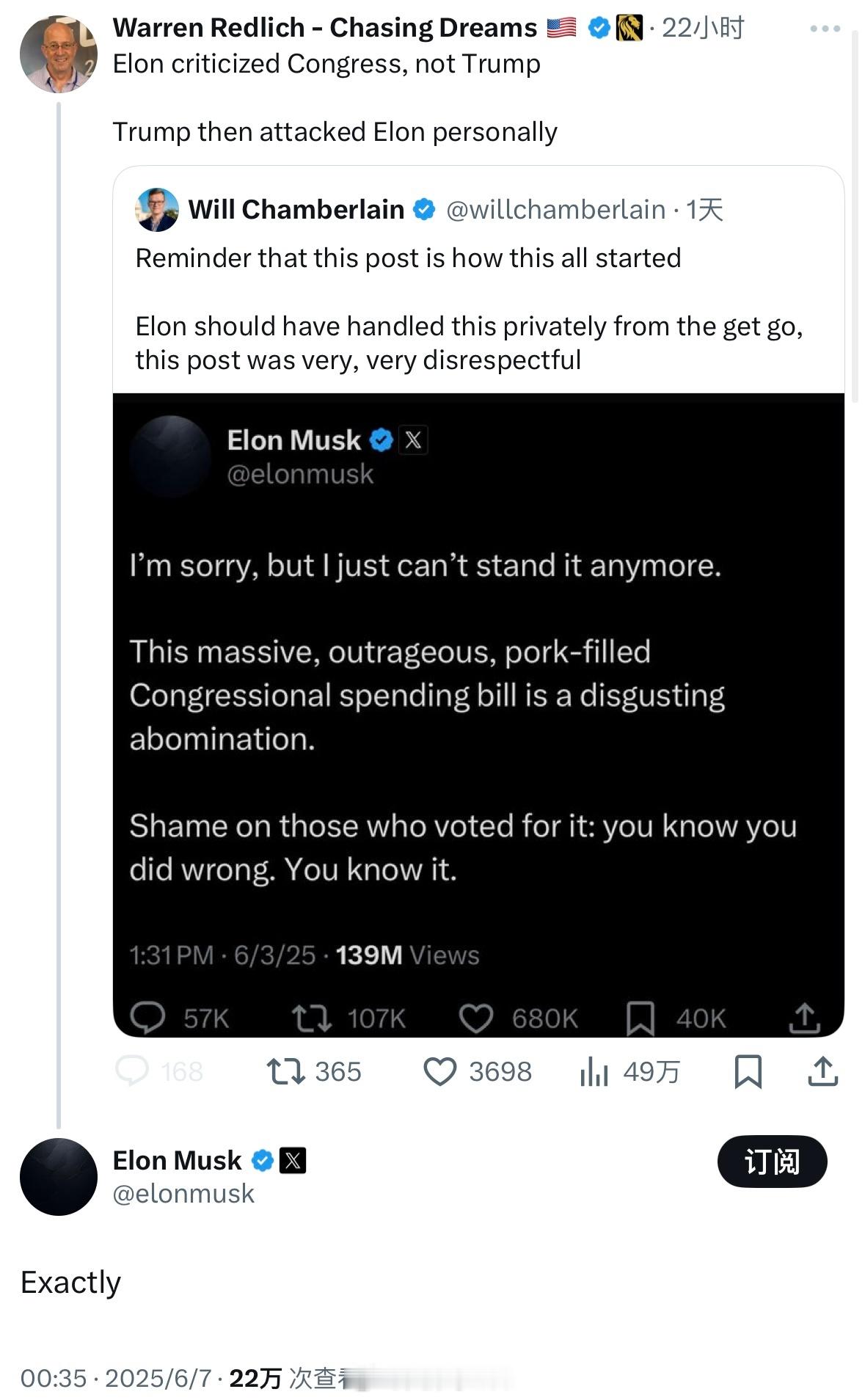
Task: Repost Warren Redlich's post (365)
Action: (x=285, y=1071)
